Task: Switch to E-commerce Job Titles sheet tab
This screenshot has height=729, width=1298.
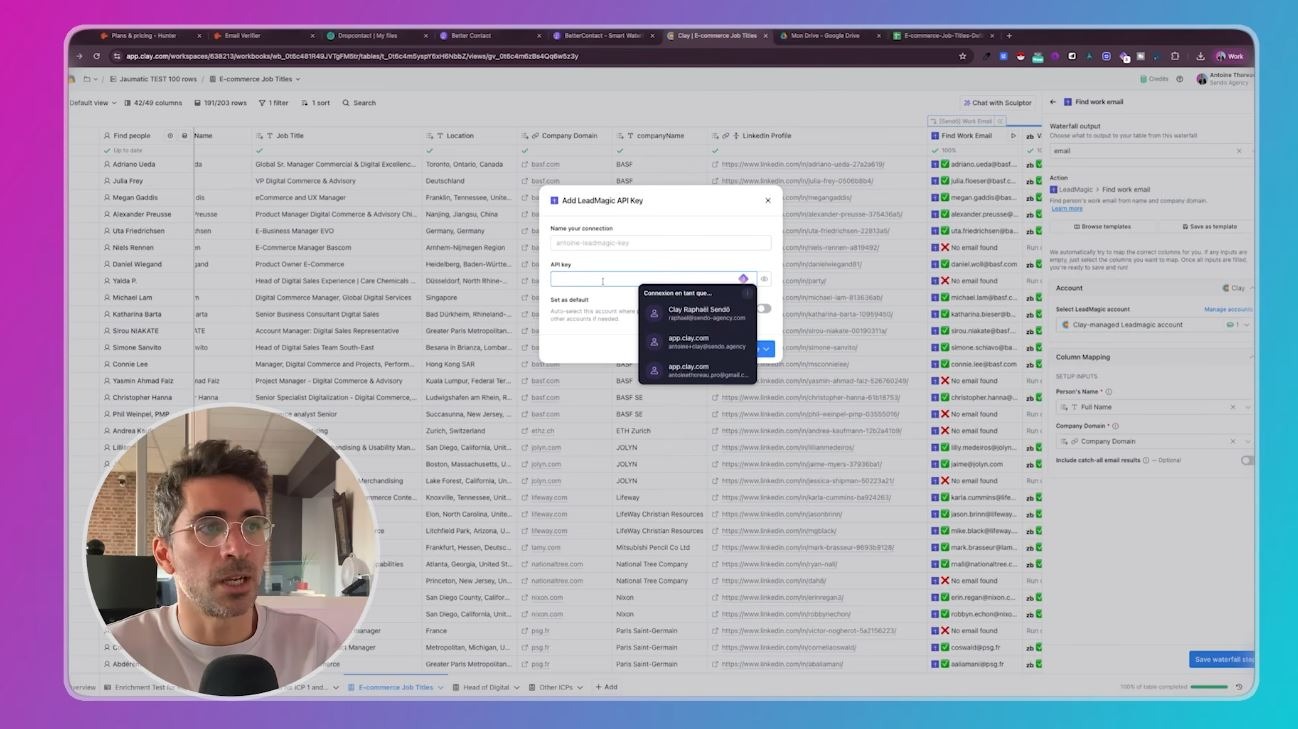Action: point(395,687)
